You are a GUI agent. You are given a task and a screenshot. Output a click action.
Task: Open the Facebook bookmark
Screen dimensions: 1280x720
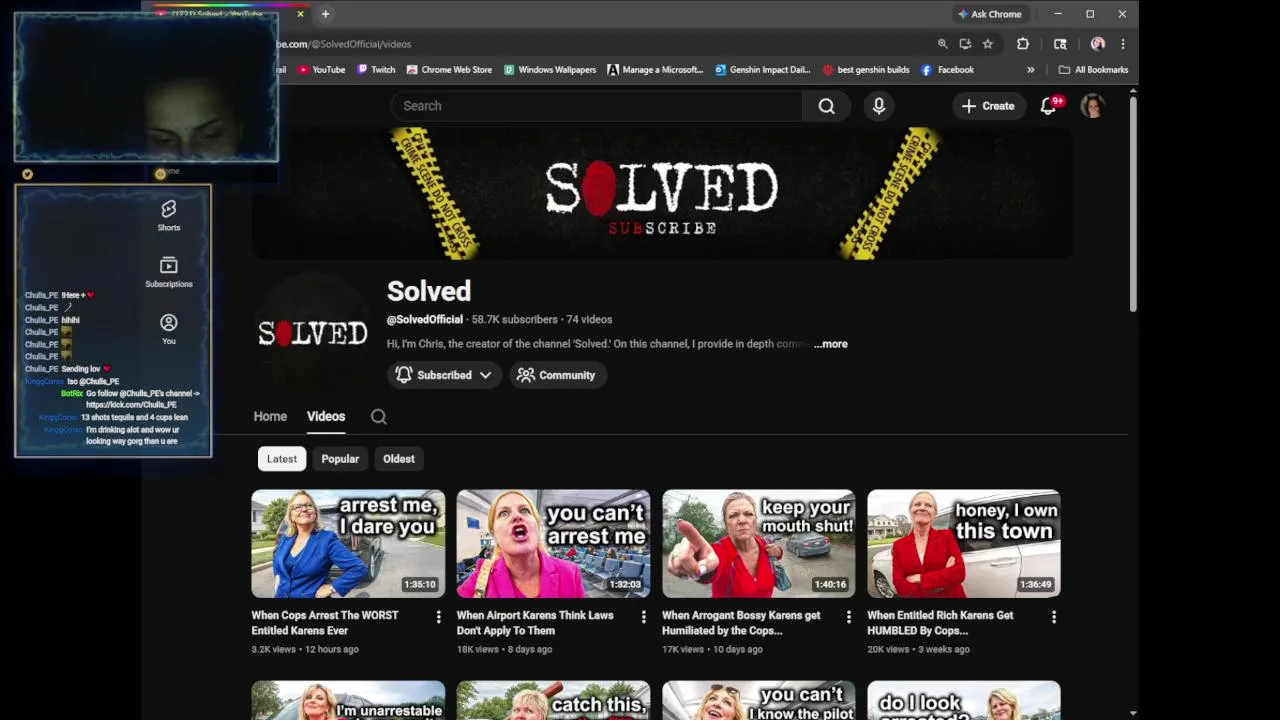click(x=948, y=70)
